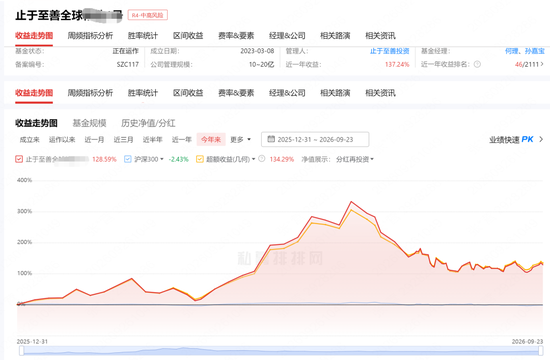This screenshot has height=360, width=550.
Task: Click info icon beside 超额收益(几何)
Action: [262, 159]
